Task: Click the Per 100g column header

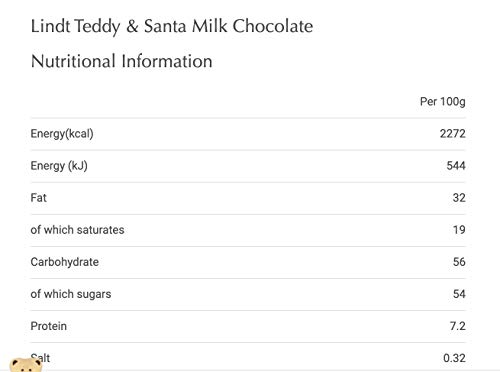Action: click(442, 102)
